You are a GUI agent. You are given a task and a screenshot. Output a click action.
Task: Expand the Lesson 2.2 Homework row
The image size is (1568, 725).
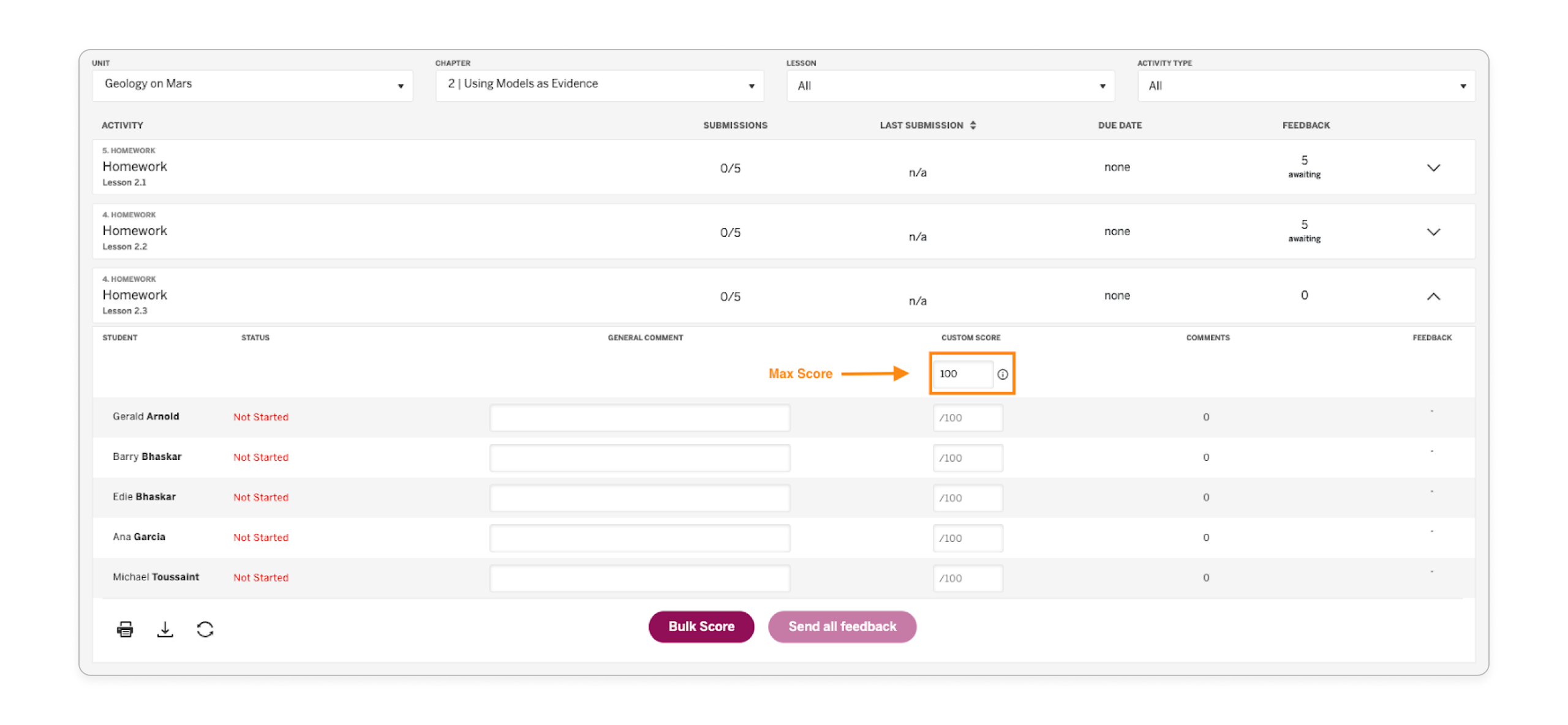1433,232
